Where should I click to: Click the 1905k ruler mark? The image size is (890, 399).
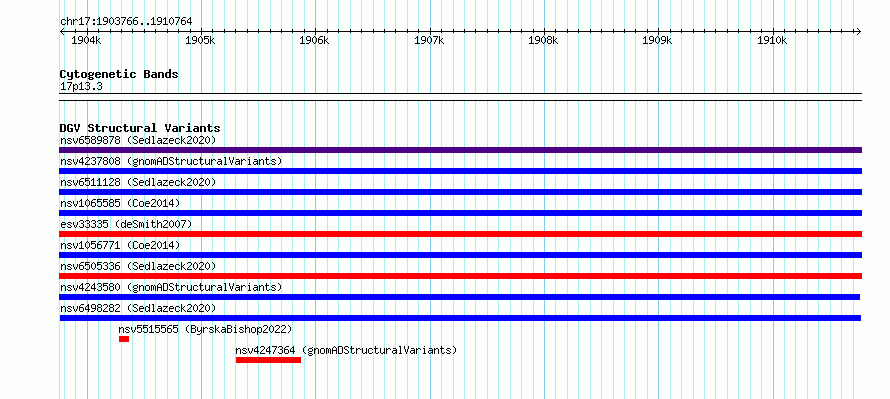[200, 40]
